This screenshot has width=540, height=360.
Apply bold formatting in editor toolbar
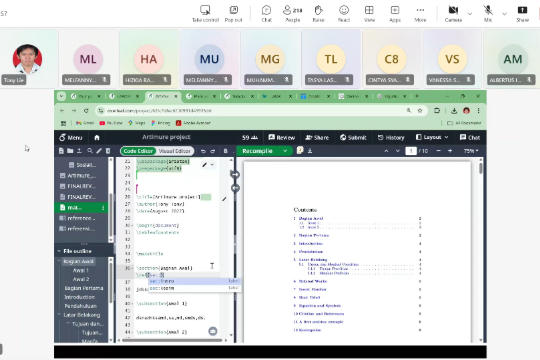[x=226, y=151]
